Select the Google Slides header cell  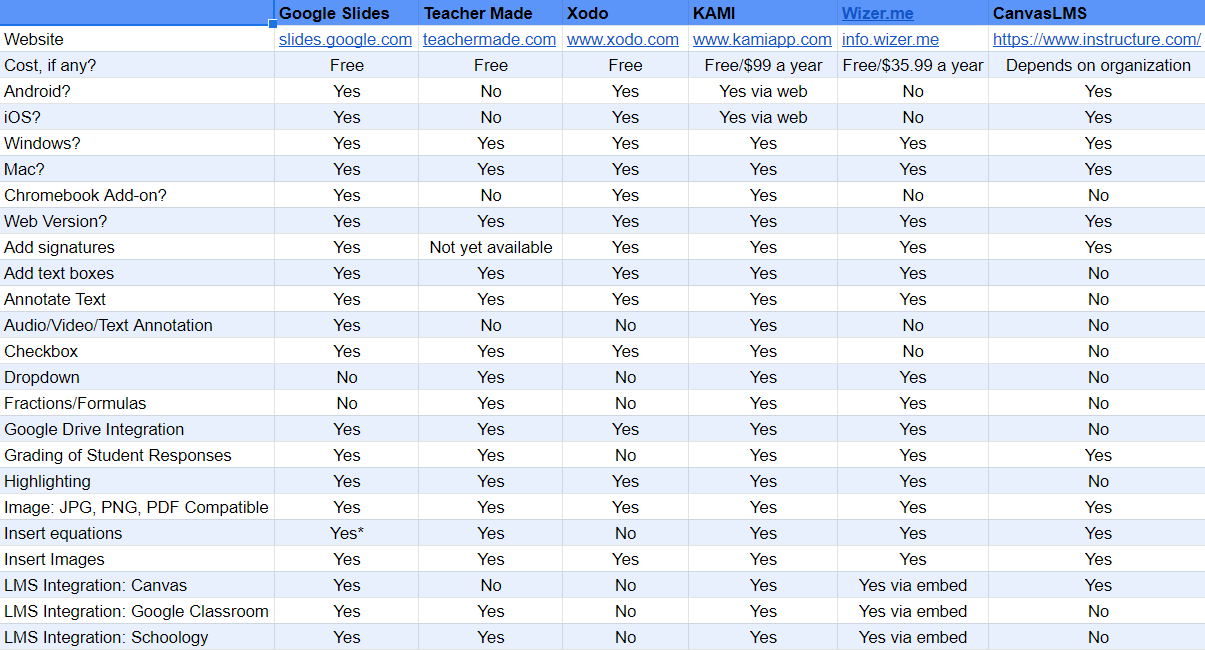[346, 13]
